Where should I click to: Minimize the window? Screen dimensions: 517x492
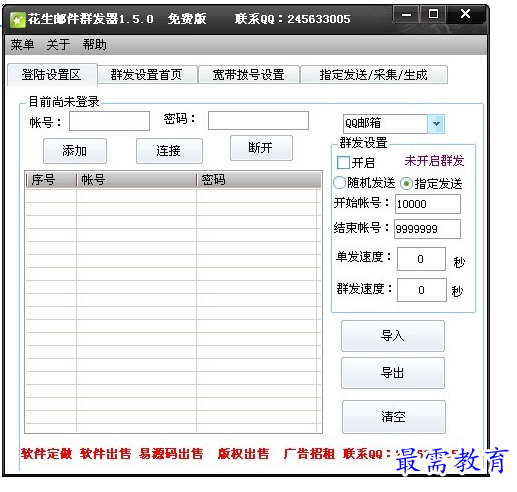click(406, 14)
